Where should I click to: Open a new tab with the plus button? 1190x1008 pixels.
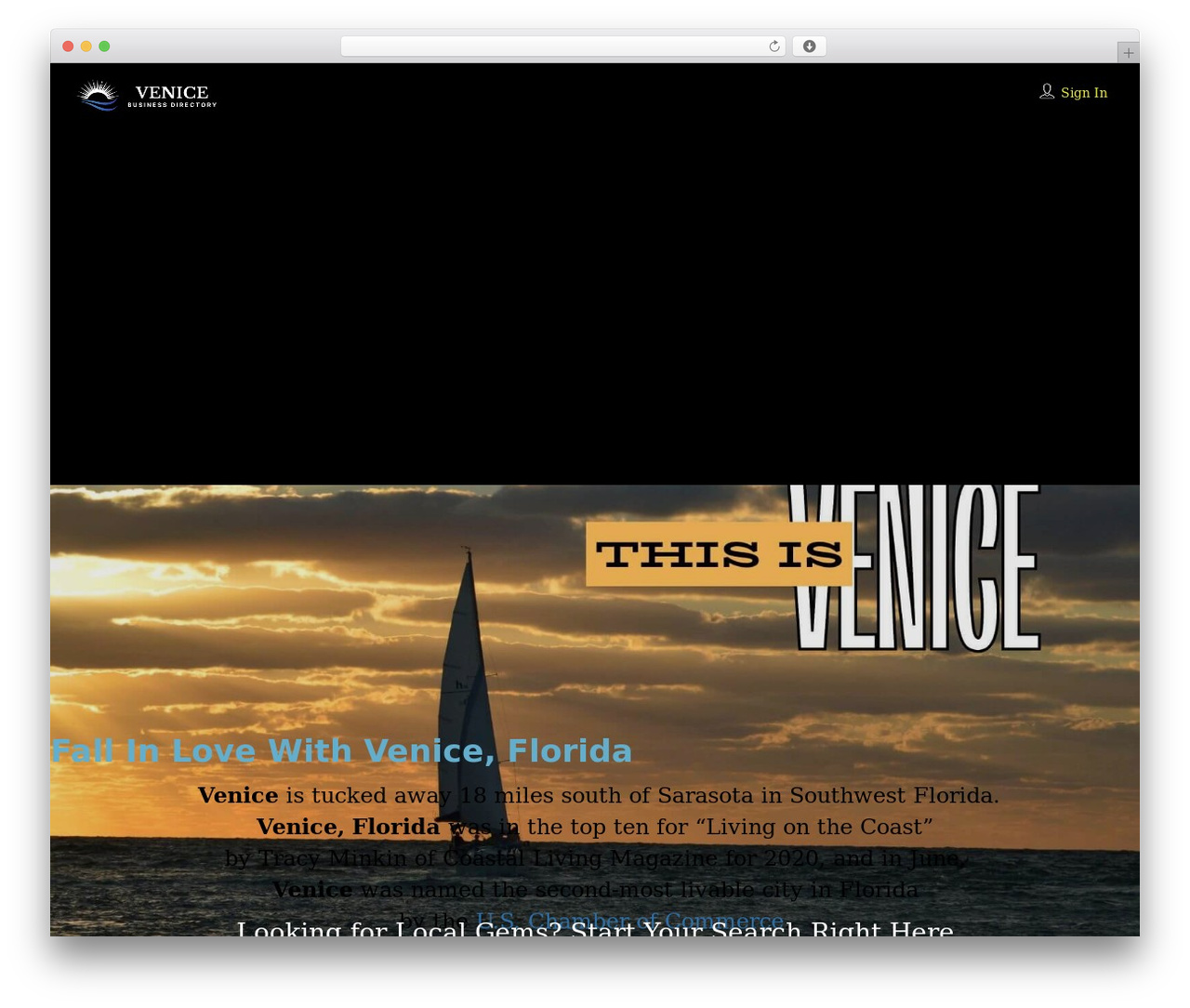click(x=1128, y=53)
